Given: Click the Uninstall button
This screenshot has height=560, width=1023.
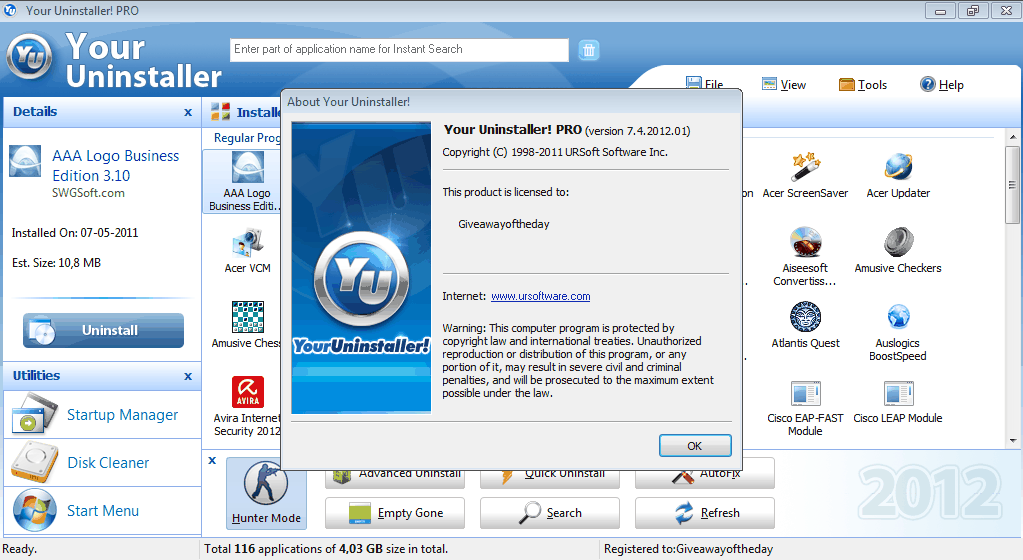Looking at the screenshot, I should (103, 330).
